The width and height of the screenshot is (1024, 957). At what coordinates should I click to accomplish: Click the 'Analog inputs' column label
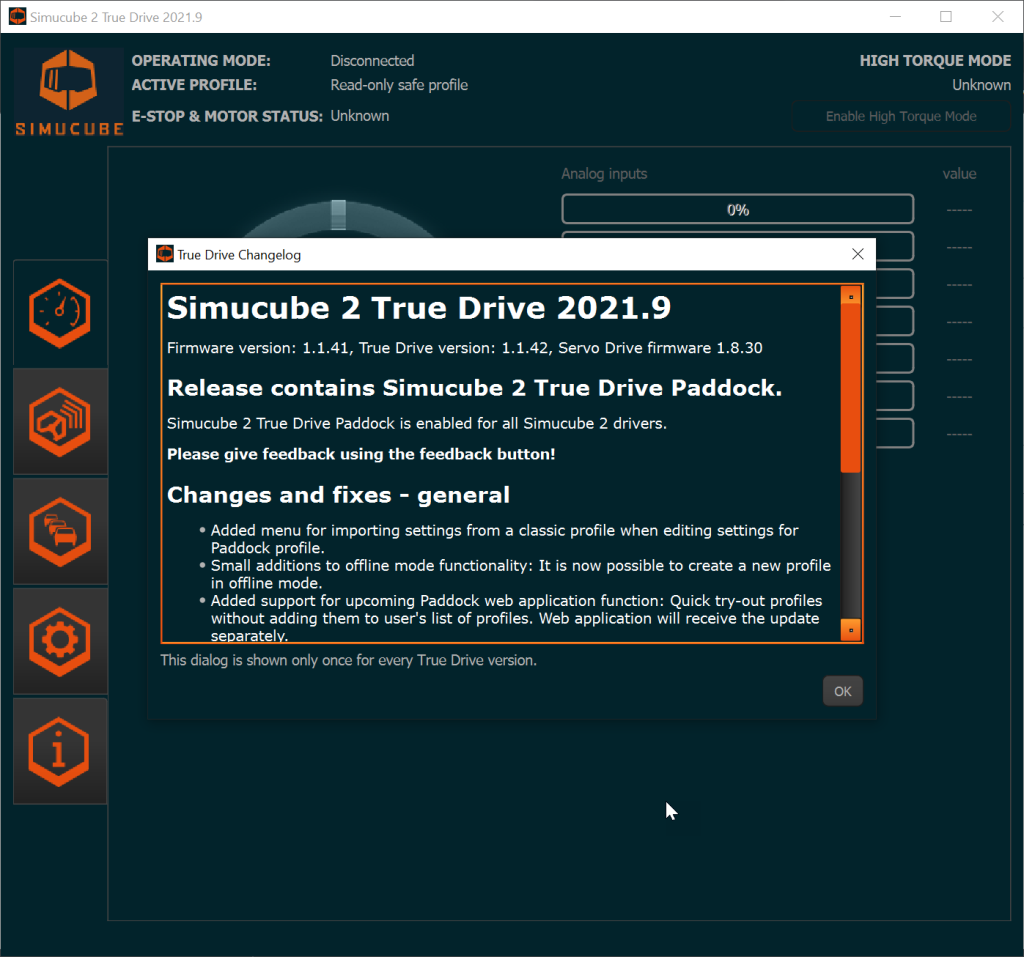pyautogui.click(x=604, y=174)
